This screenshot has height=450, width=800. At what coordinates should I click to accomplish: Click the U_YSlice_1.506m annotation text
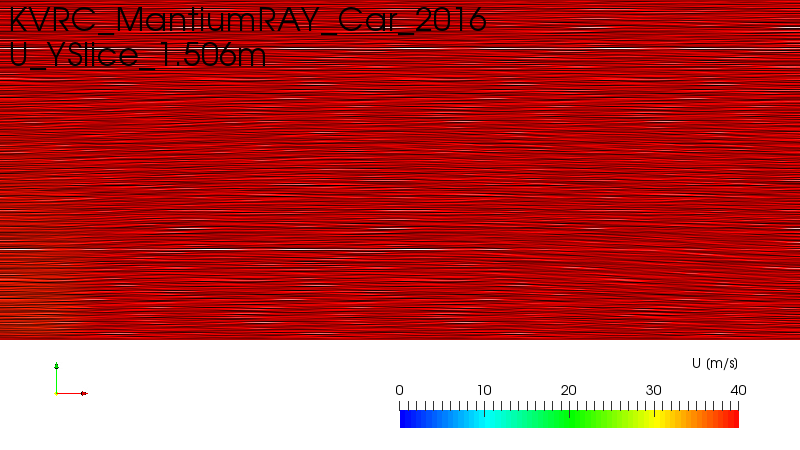138,55
